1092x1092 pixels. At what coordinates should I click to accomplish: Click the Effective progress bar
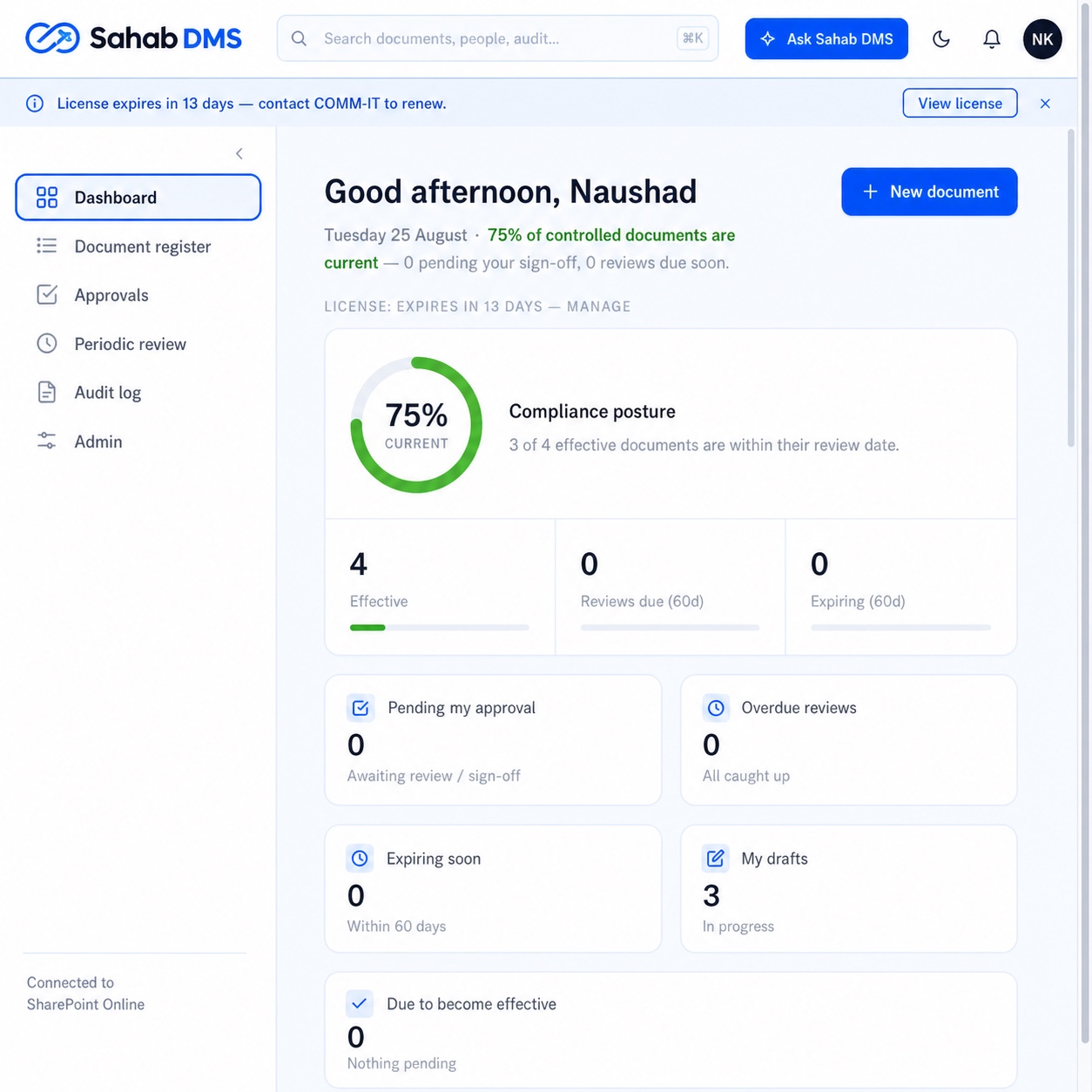(439, 627)
